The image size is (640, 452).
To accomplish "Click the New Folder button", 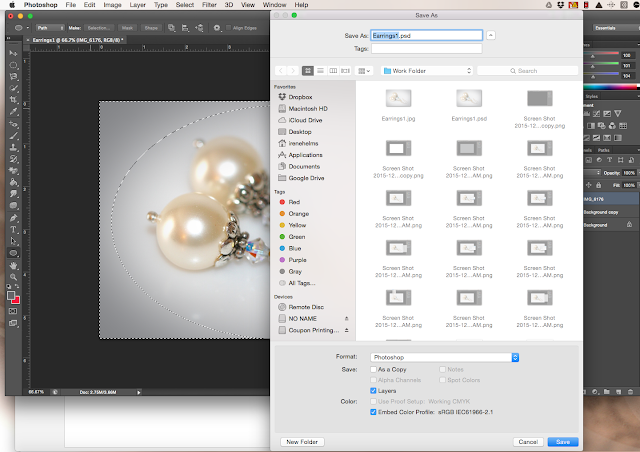I will [x=302, y=442].
